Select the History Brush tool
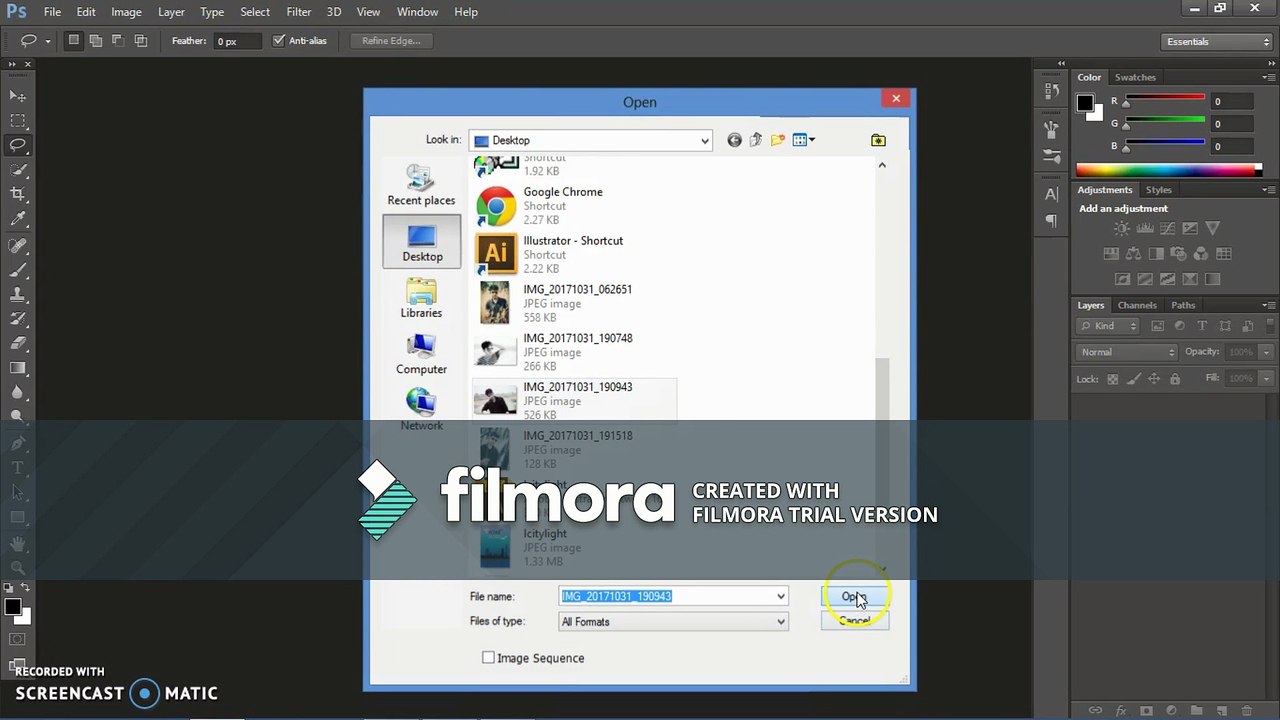The image size is (1280, 720). pos(18,319)
